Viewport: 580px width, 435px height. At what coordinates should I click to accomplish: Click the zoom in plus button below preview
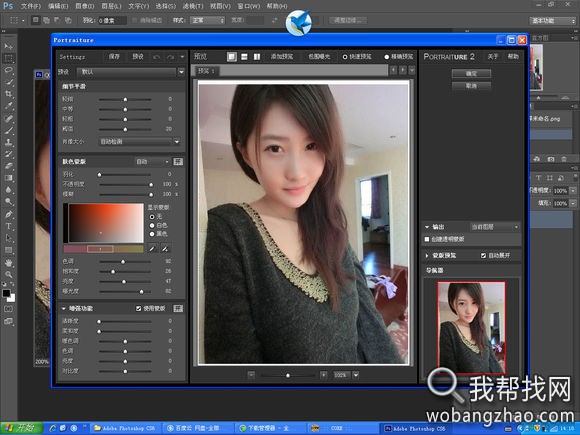[324, 375]
